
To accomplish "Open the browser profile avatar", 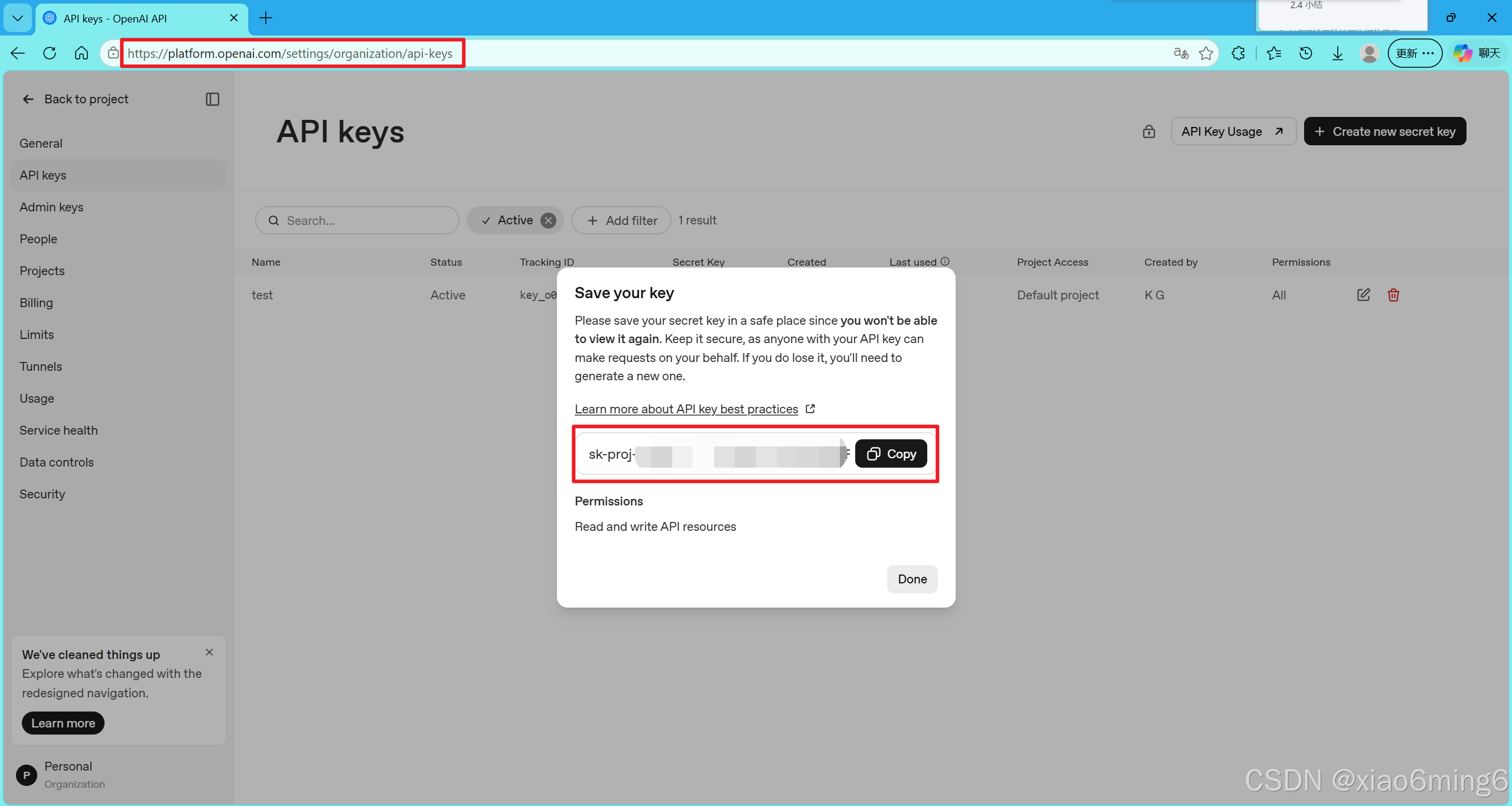I will 1370,53.
